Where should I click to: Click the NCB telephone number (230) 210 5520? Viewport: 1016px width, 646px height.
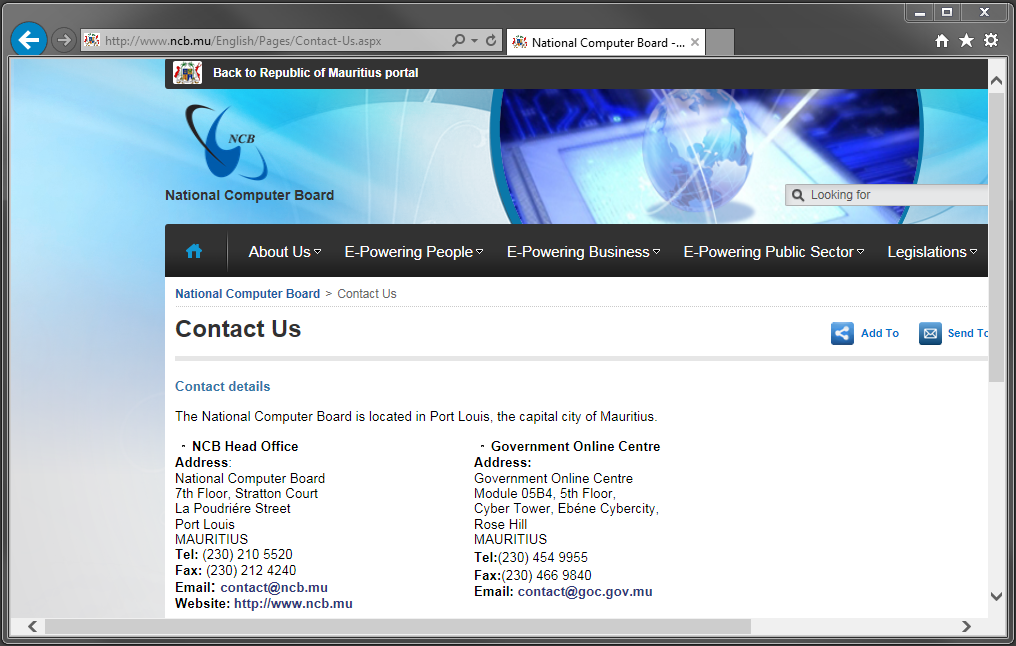coord(248,555)
